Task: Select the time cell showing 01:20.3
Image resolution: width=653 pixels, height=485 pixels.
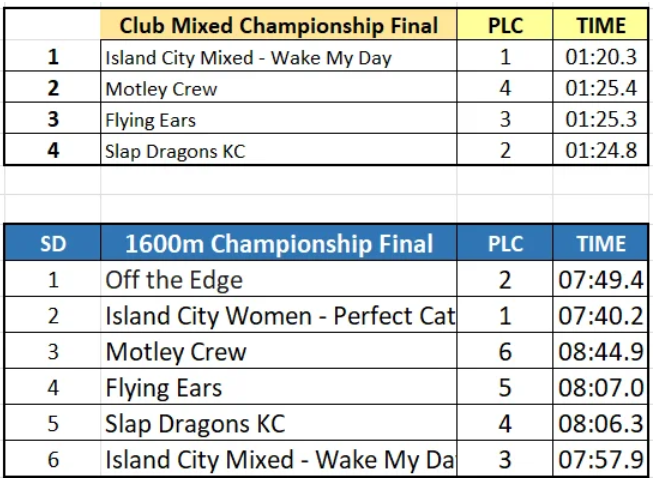Action: pyautogui.click(x=601, y=57)
